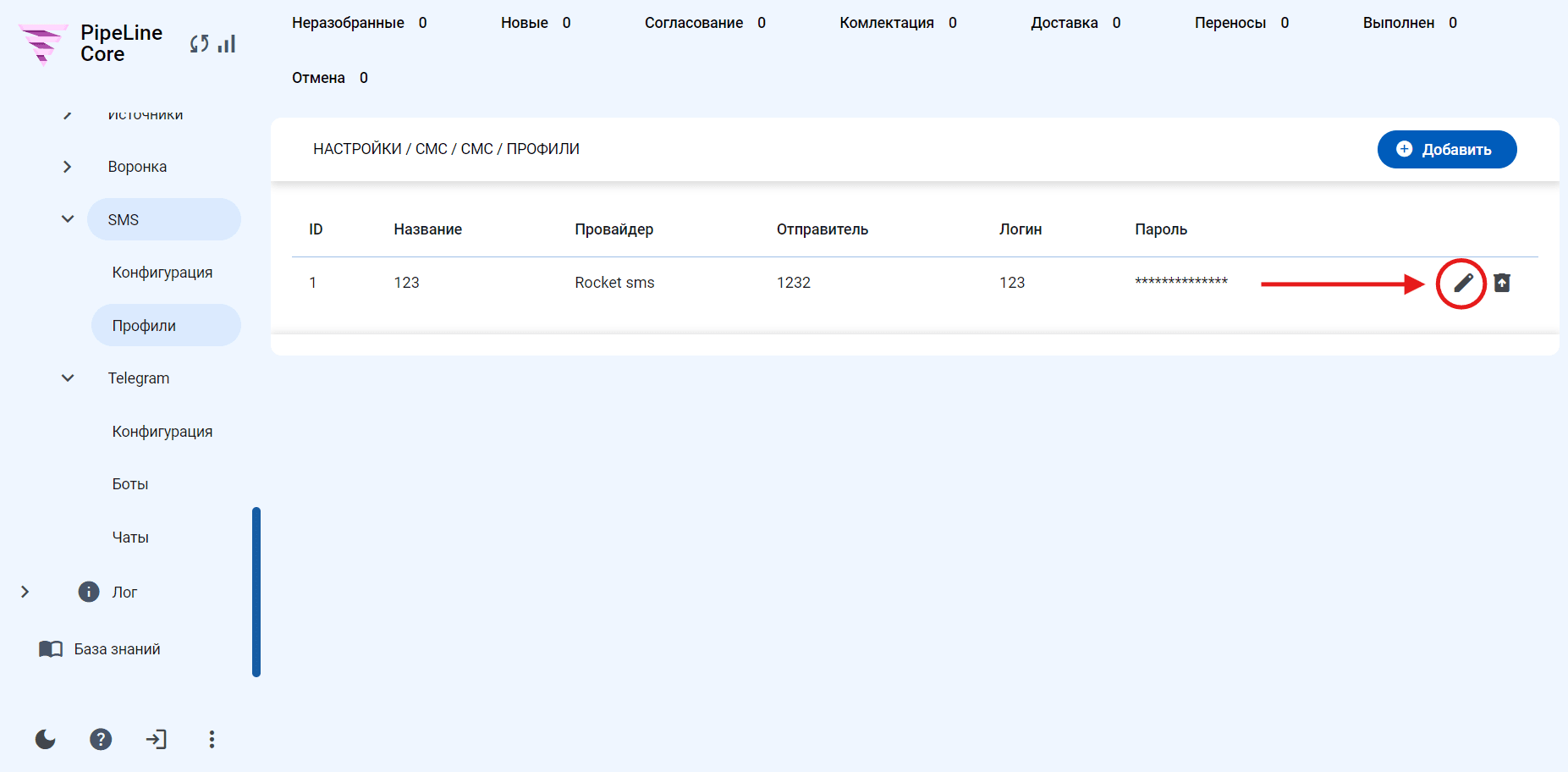Collapse the Telegram section chevron
1568x772 pixels.
tap(68, 378)
